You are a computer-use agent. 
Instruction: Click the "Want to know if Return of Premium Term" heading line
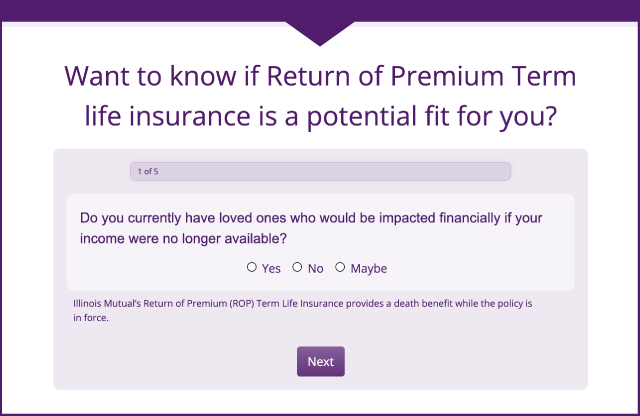[320, 76]
